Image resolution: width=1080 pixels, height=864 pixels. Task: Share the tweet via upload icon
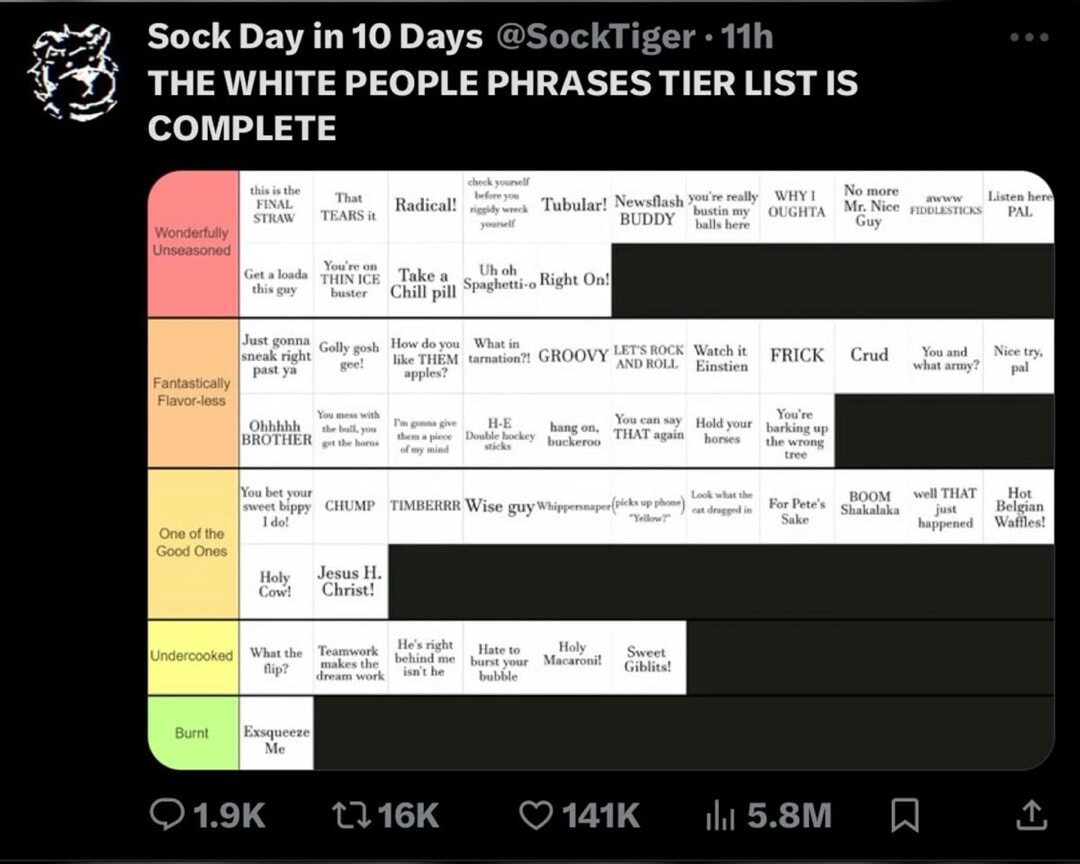pyautogui.click(x=1028, y=816)
